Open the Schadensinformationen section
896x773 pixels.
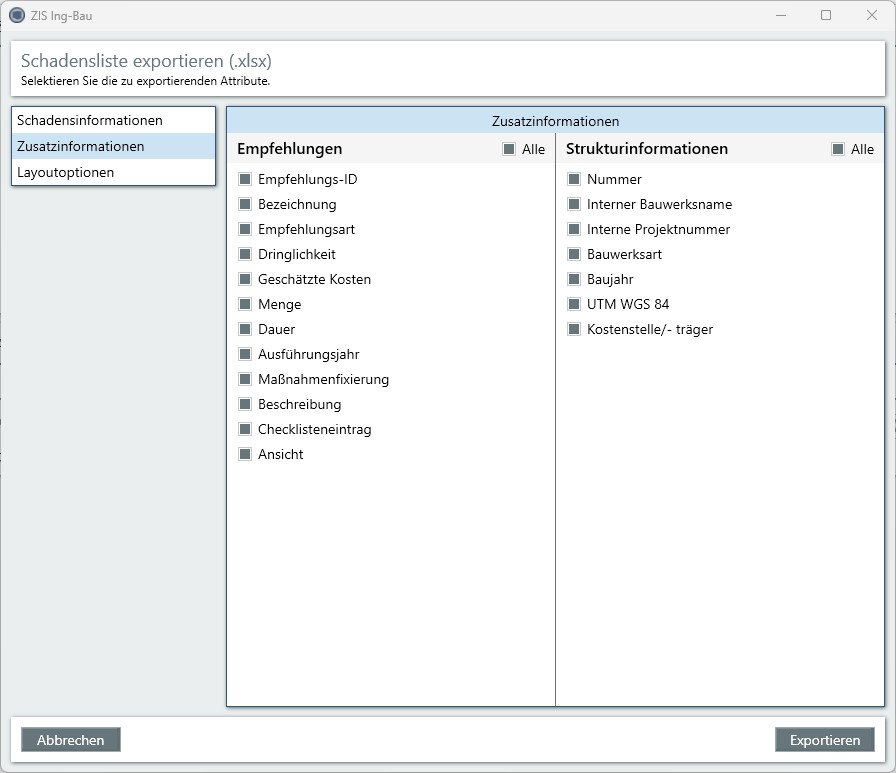pyautogui.click(x=90, y=120)
